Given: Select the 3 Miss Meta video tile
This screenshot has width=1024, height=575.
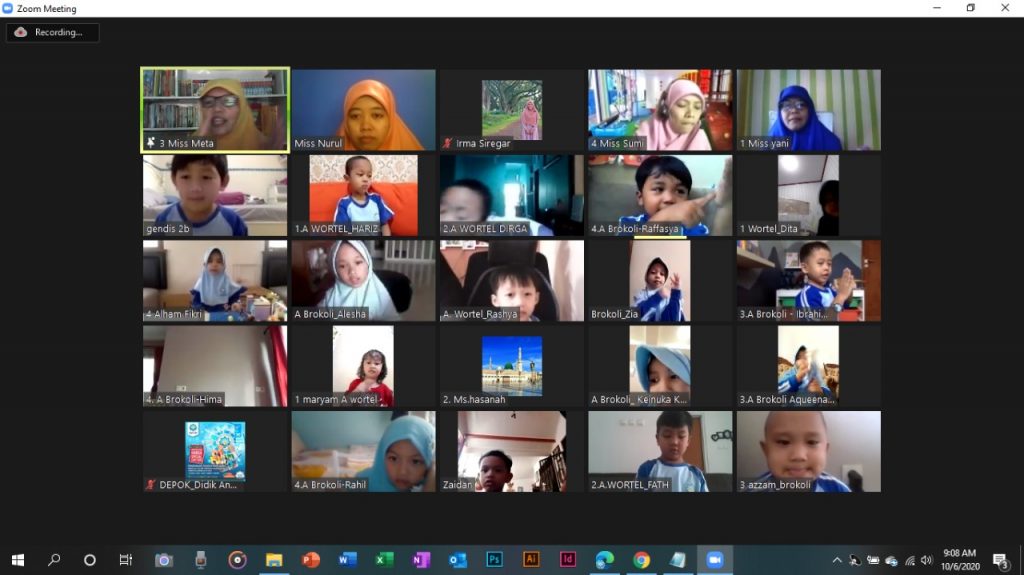Looking at the screenshot, I should click(215, 109).
